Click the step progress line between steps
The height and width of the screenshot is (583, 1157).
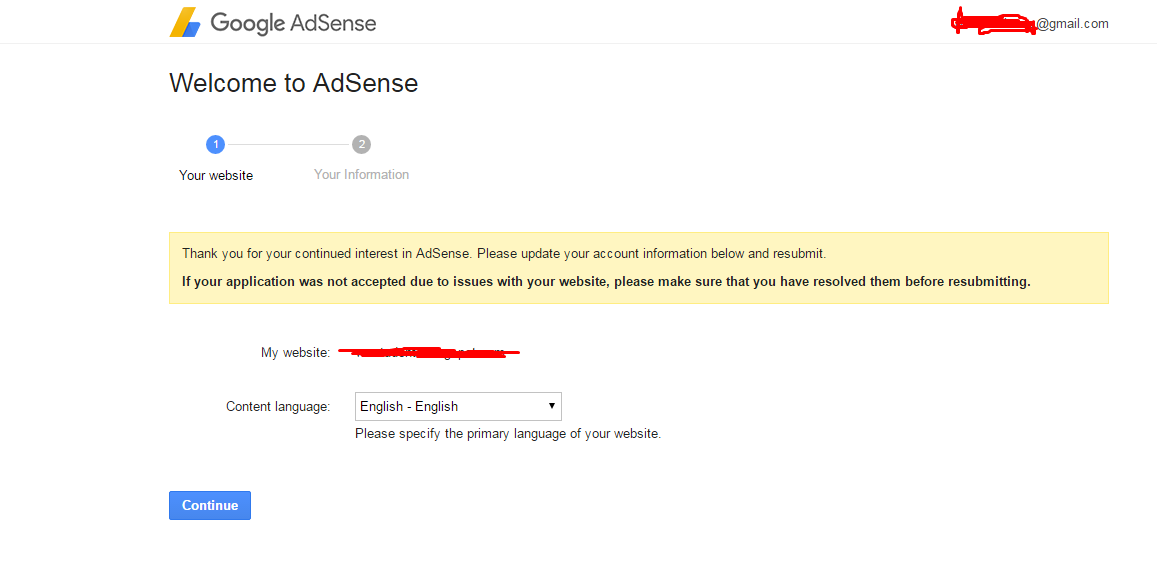click(288, 144)
